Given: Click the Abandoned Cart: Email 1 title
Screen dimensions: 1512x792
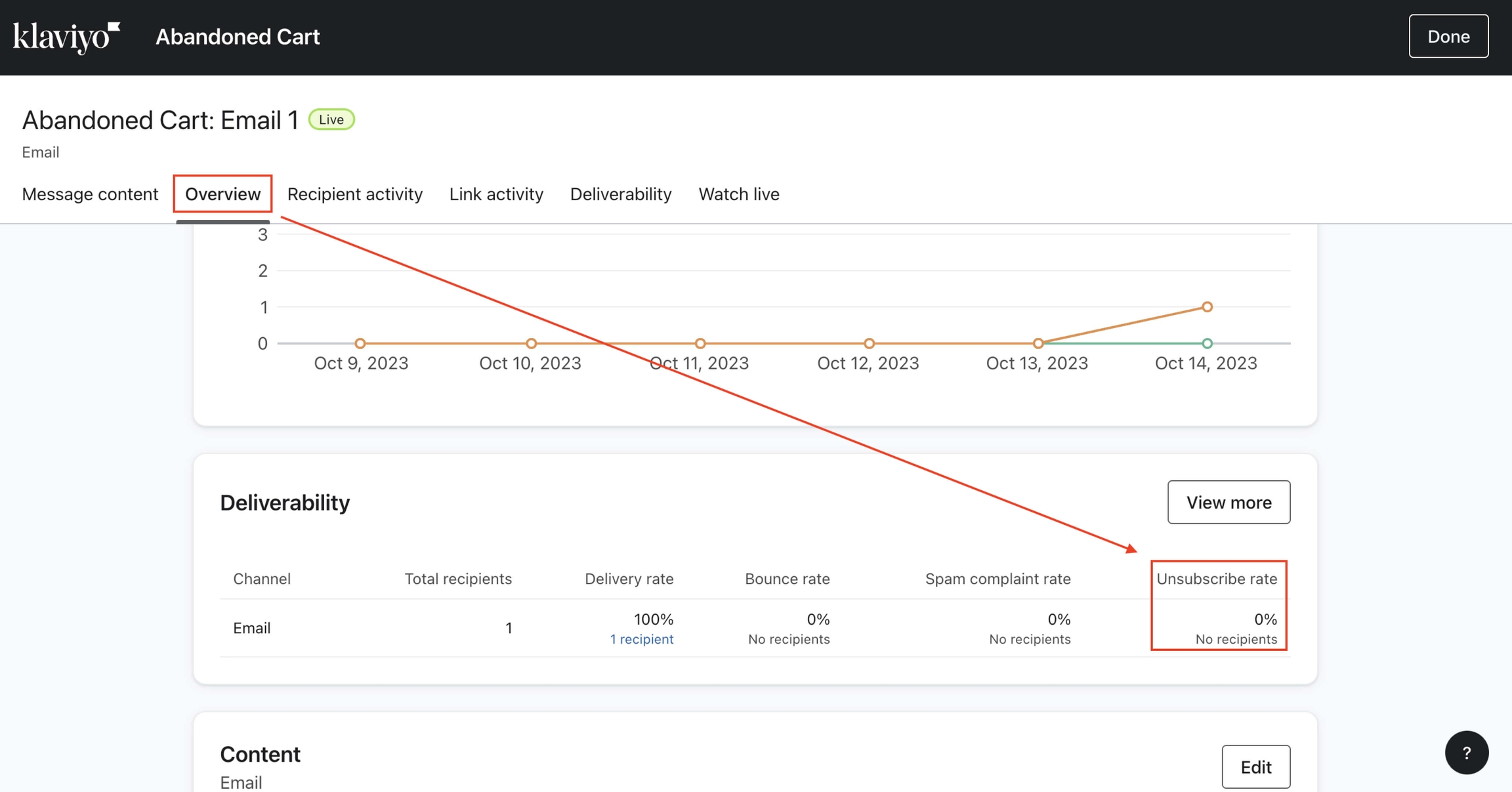Looking at the screenshot, I should click(161, 119).
